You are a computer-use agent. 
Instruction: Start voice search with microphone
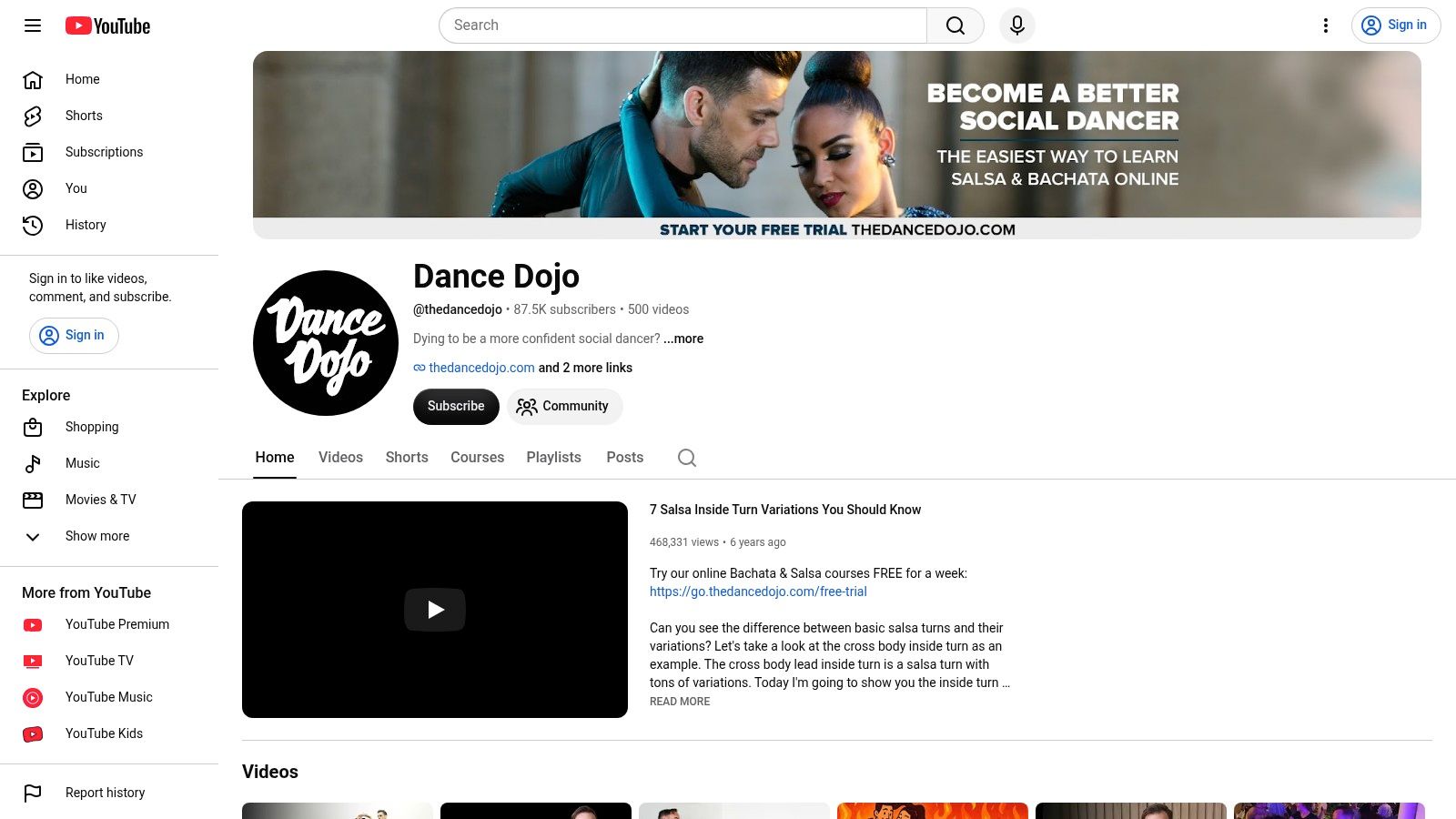[1017, 25]
